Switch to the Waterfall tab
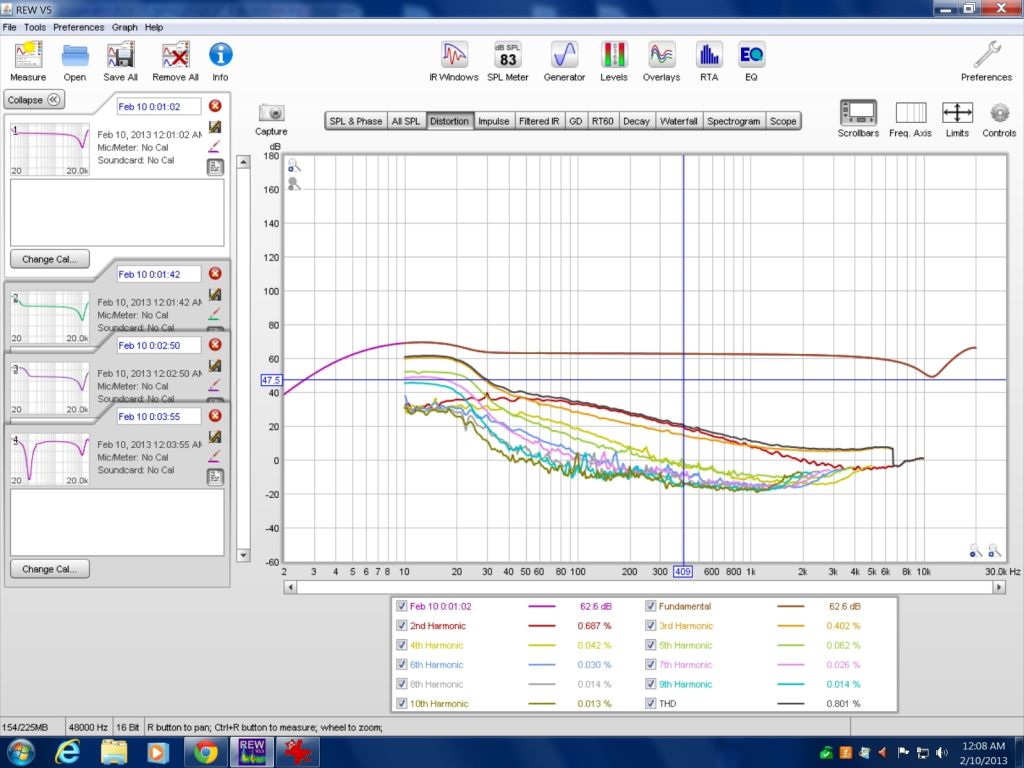This screenshot has height=768, width=1024. tap(679, 121)
